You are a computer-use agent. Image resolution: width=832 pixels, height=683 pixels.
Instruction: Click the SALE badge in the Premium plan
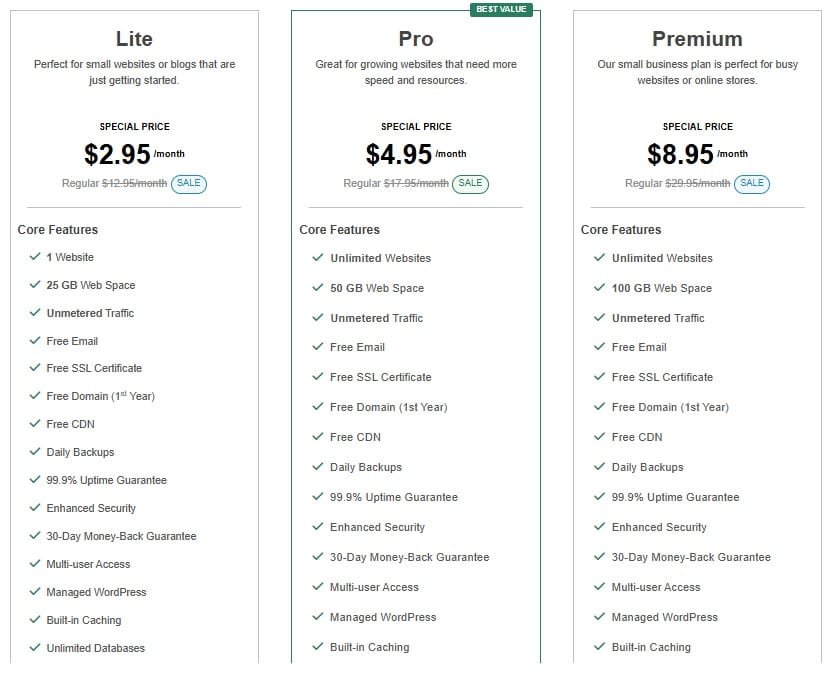(752, 184)
